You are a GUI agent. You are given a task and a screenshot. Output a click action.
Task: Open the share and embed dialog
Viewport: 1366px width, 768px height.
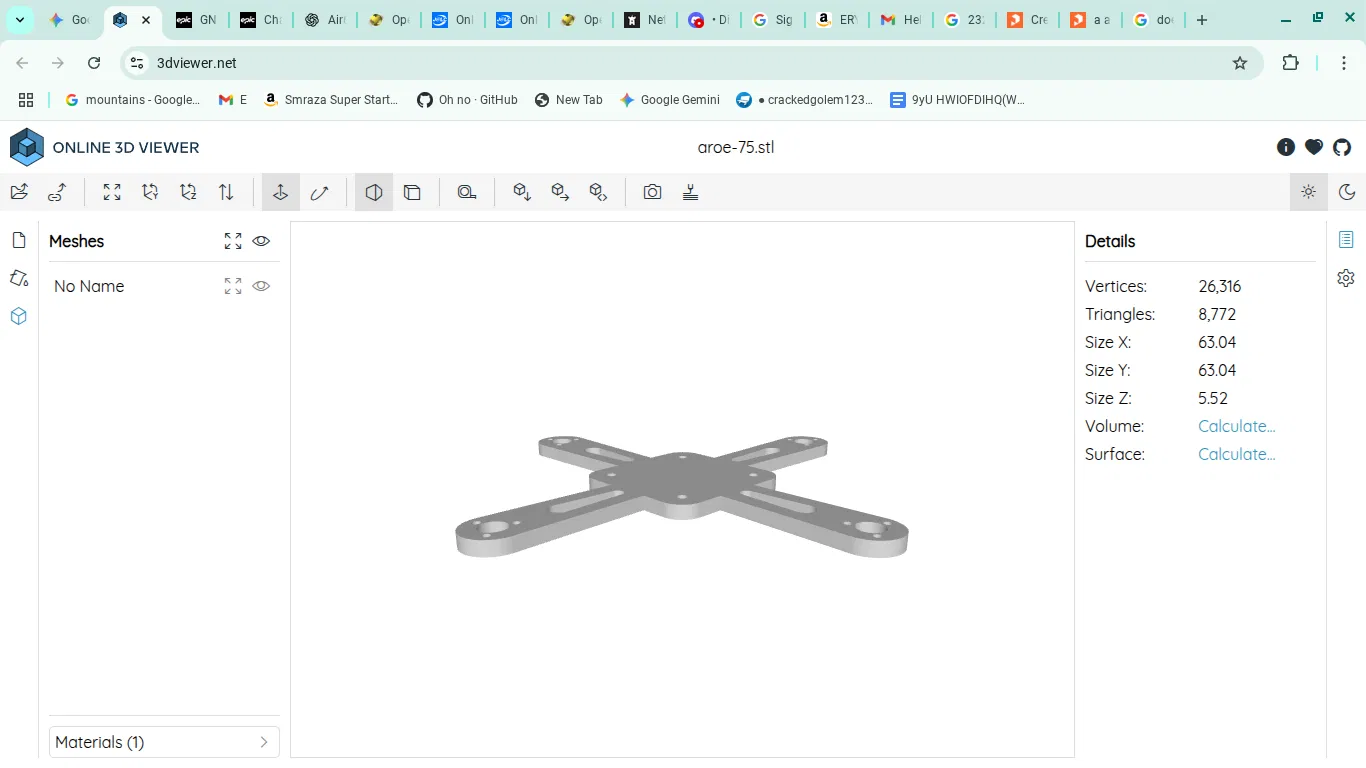(598, 192)
